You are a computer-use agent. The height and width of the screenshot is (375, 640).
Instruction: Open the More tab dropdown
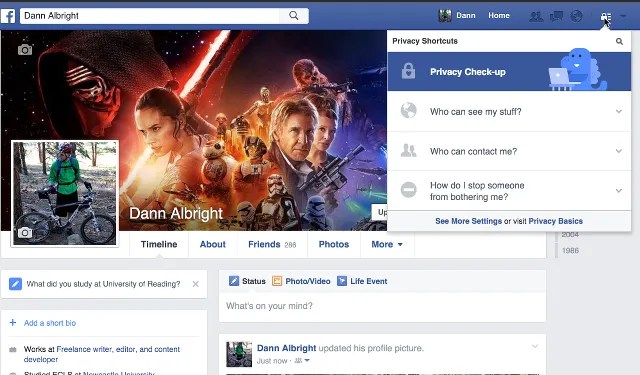387,244
